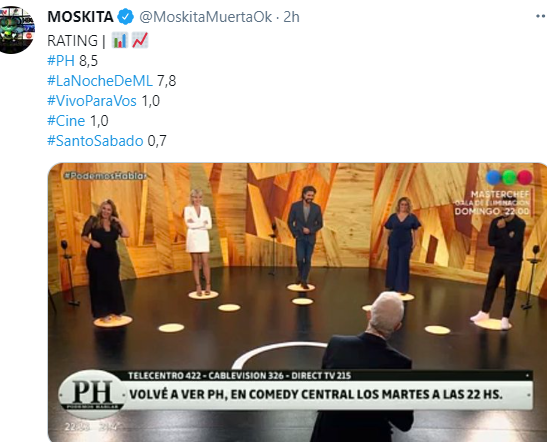Open the #SantoSabado hashtag
Screen dimensions: 547x442
tap(95, 141)
